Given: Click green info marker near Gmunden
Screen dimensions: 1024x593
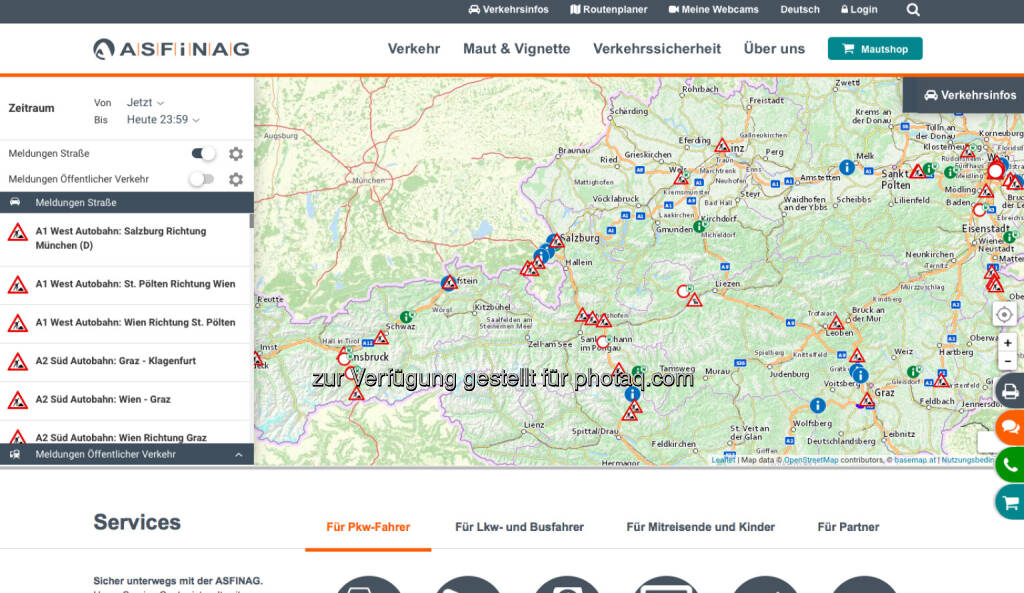Looking at the screenshot, I should click(699, 227).
